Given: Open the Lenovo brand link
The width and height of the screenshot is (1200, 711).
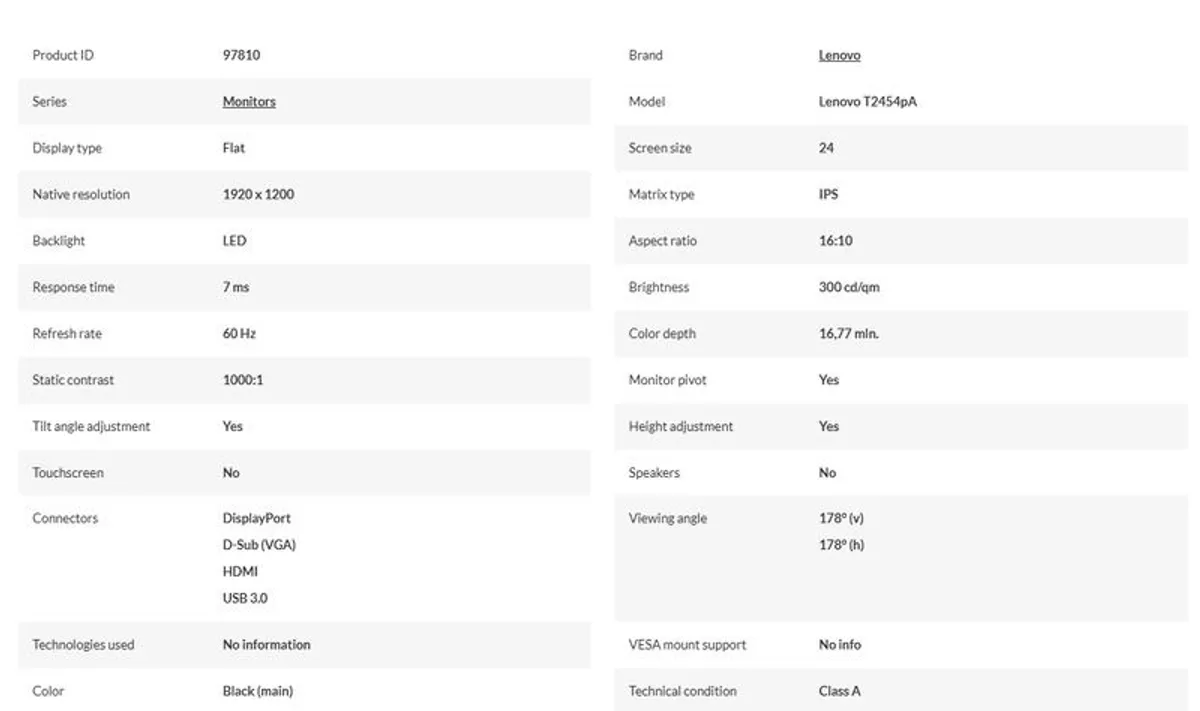Looking at the screenshot, I should [x=839, y=56].
